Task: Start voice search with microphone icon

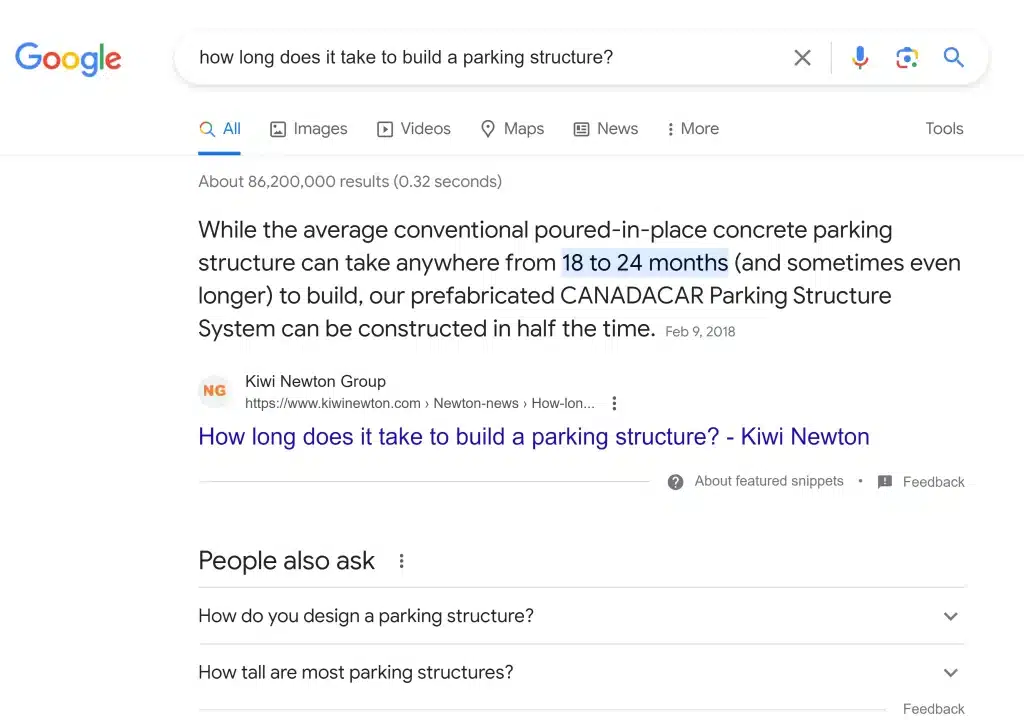Action: click(860, 57)
